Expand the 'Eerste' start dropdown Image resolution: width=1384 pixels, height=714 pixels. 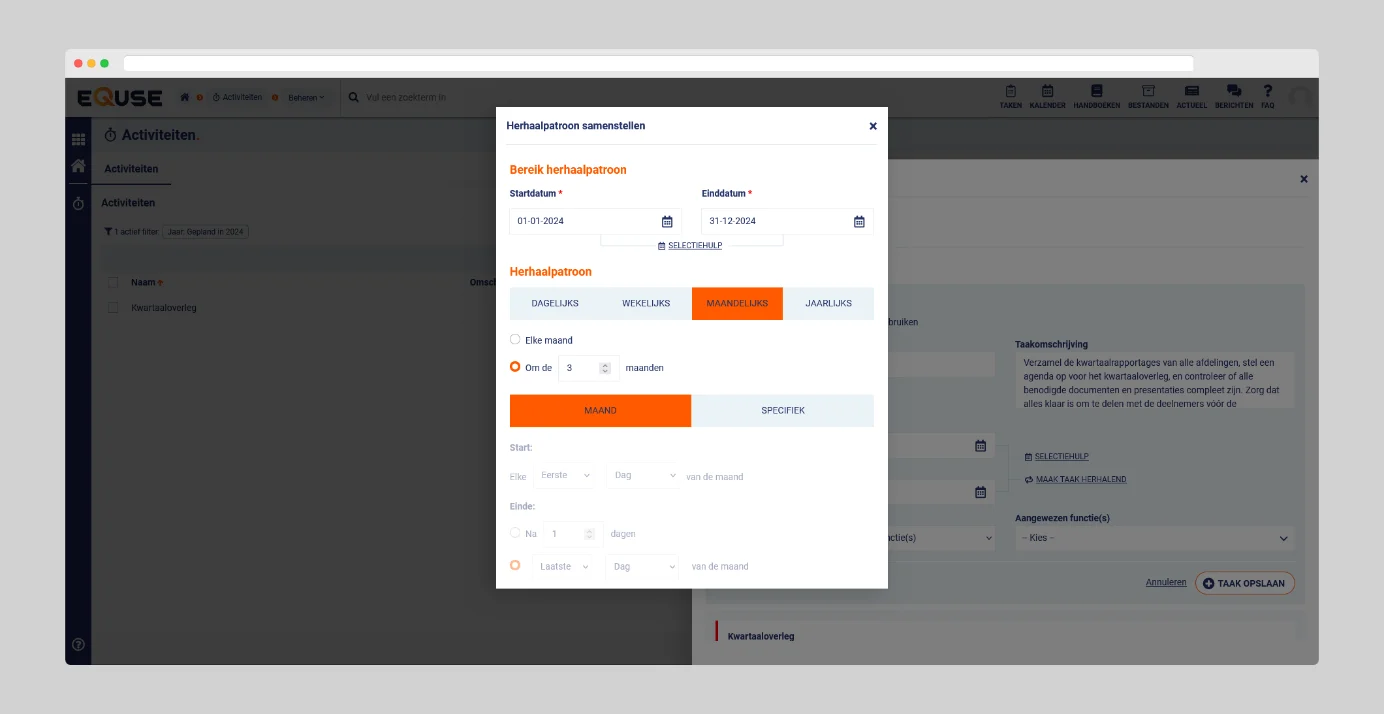coord(565,476)
